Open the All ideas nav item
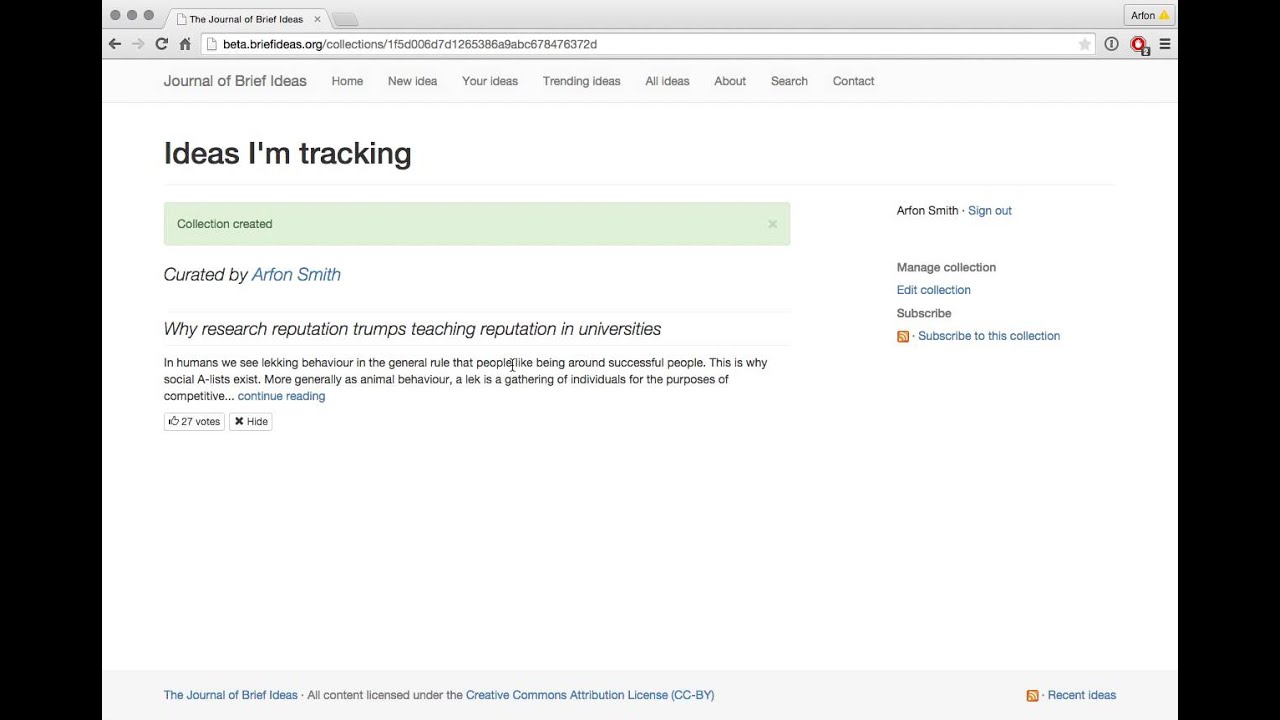 (667, 81)
